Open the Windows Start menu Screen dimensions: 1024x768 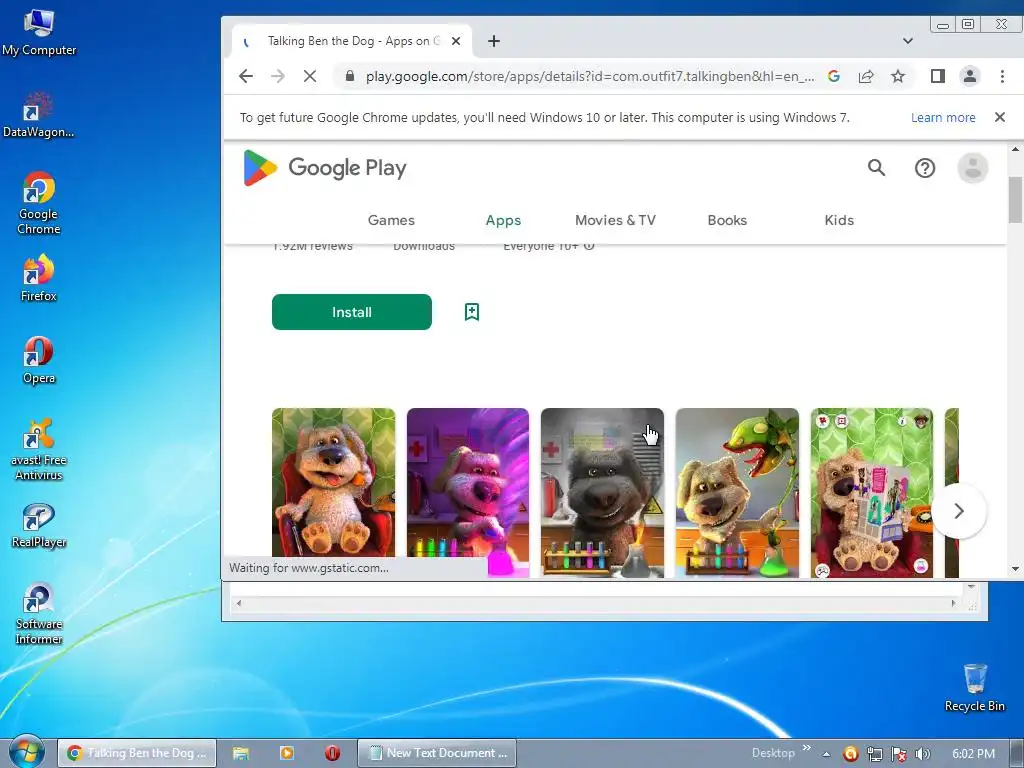click(x=26, y=752)
